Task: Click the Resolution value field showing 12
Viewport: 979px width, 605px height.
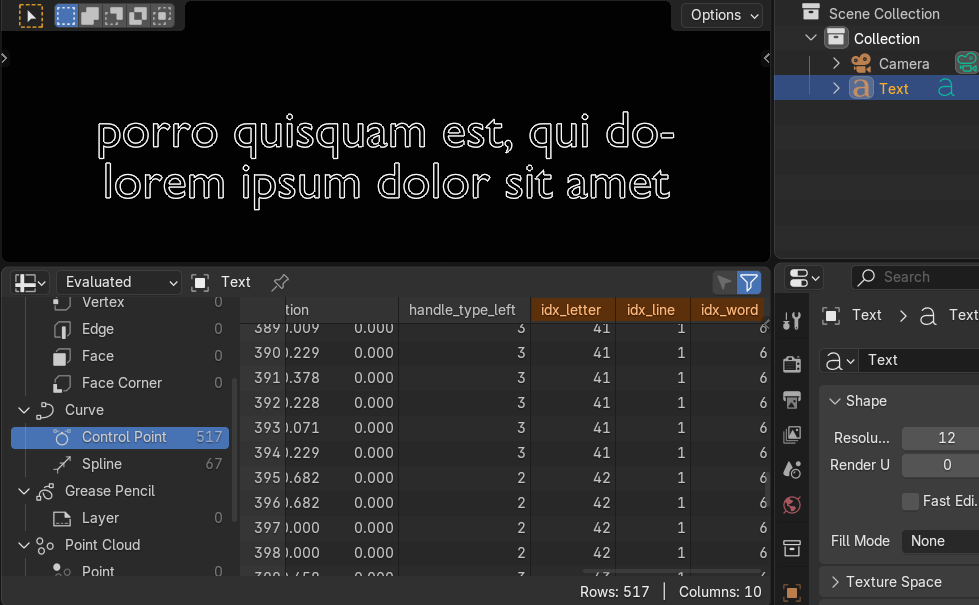Action: [x=940, y=438]
